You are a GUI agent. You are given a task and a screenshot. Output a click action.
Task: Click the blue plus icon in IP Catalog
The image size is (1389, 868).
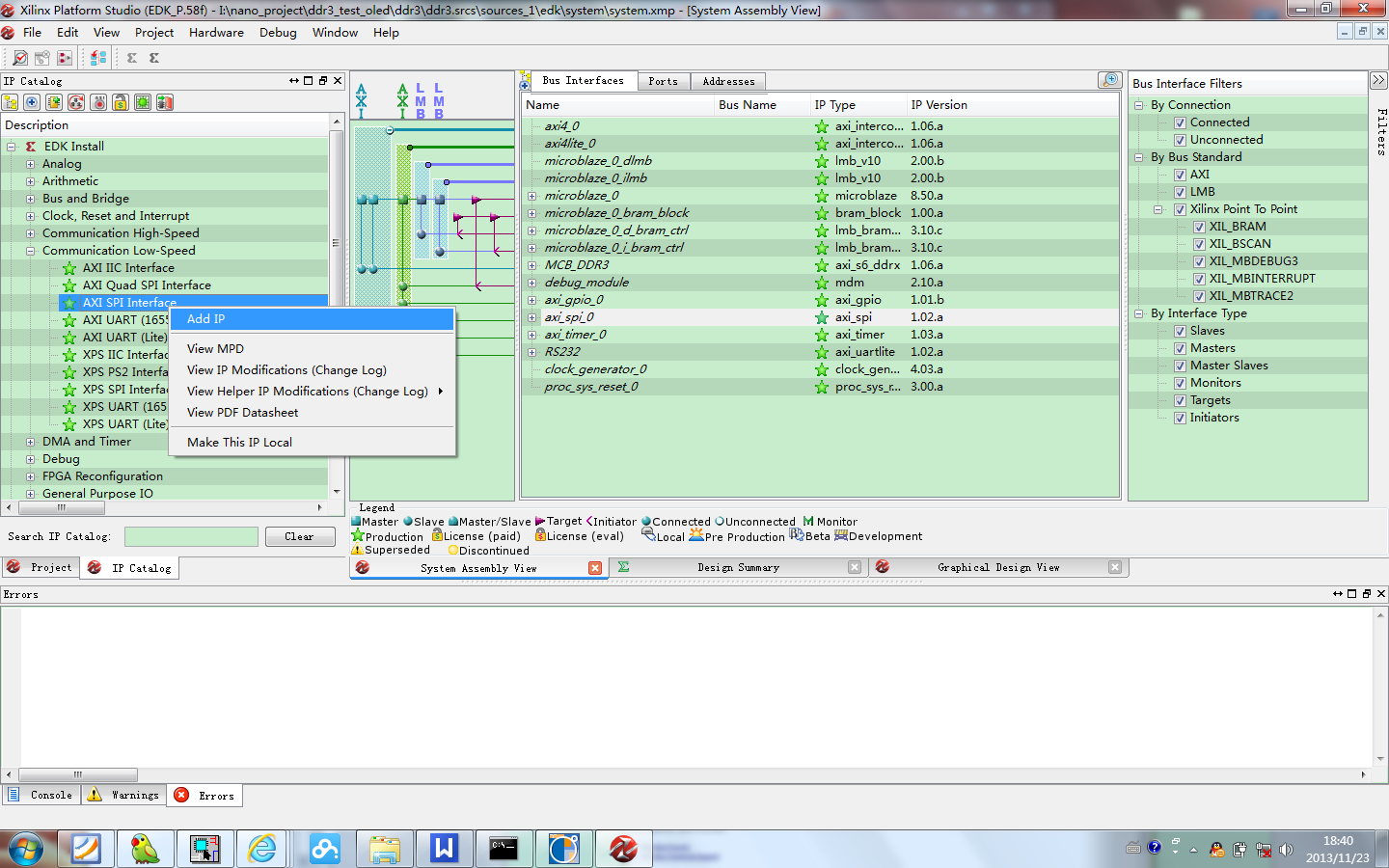tap(32, 102)
